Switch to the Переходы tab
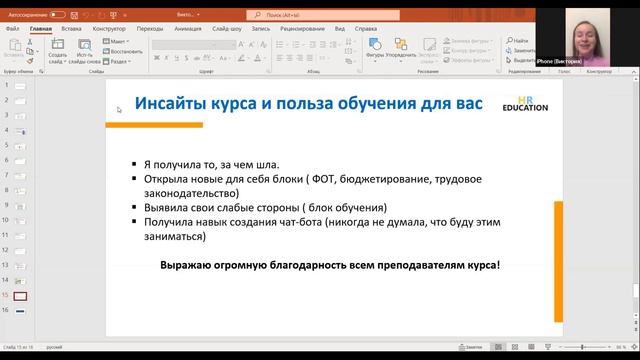This screenshot has width=640, height=360. point(150,29)
